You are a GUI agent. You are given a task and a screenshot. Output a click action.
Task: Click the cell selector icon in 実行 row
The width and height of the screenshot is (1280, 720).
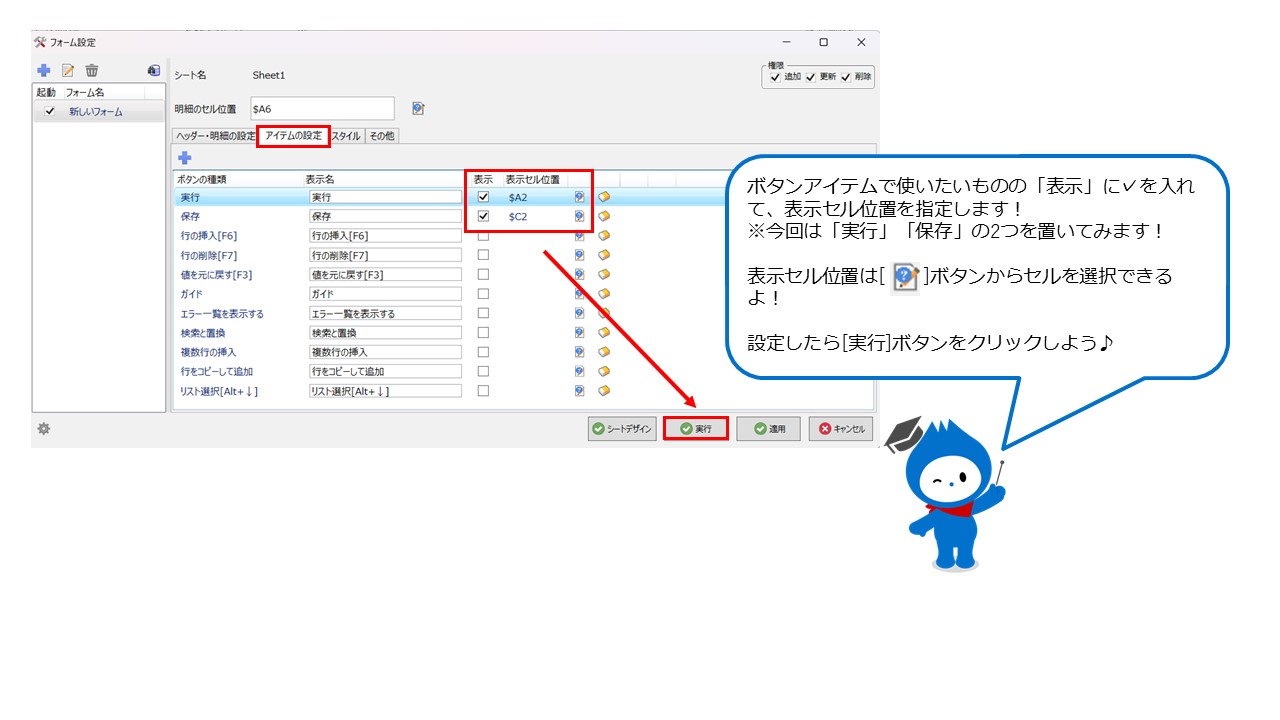point(579,197)
